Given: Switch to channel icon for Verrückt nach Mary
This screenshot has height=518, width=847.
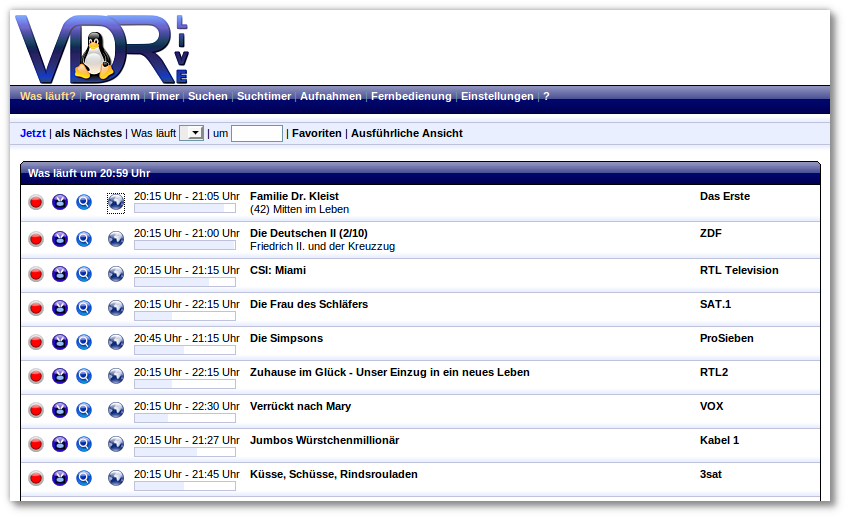Looking at the screenshot, I should click(x=60, y=411).
